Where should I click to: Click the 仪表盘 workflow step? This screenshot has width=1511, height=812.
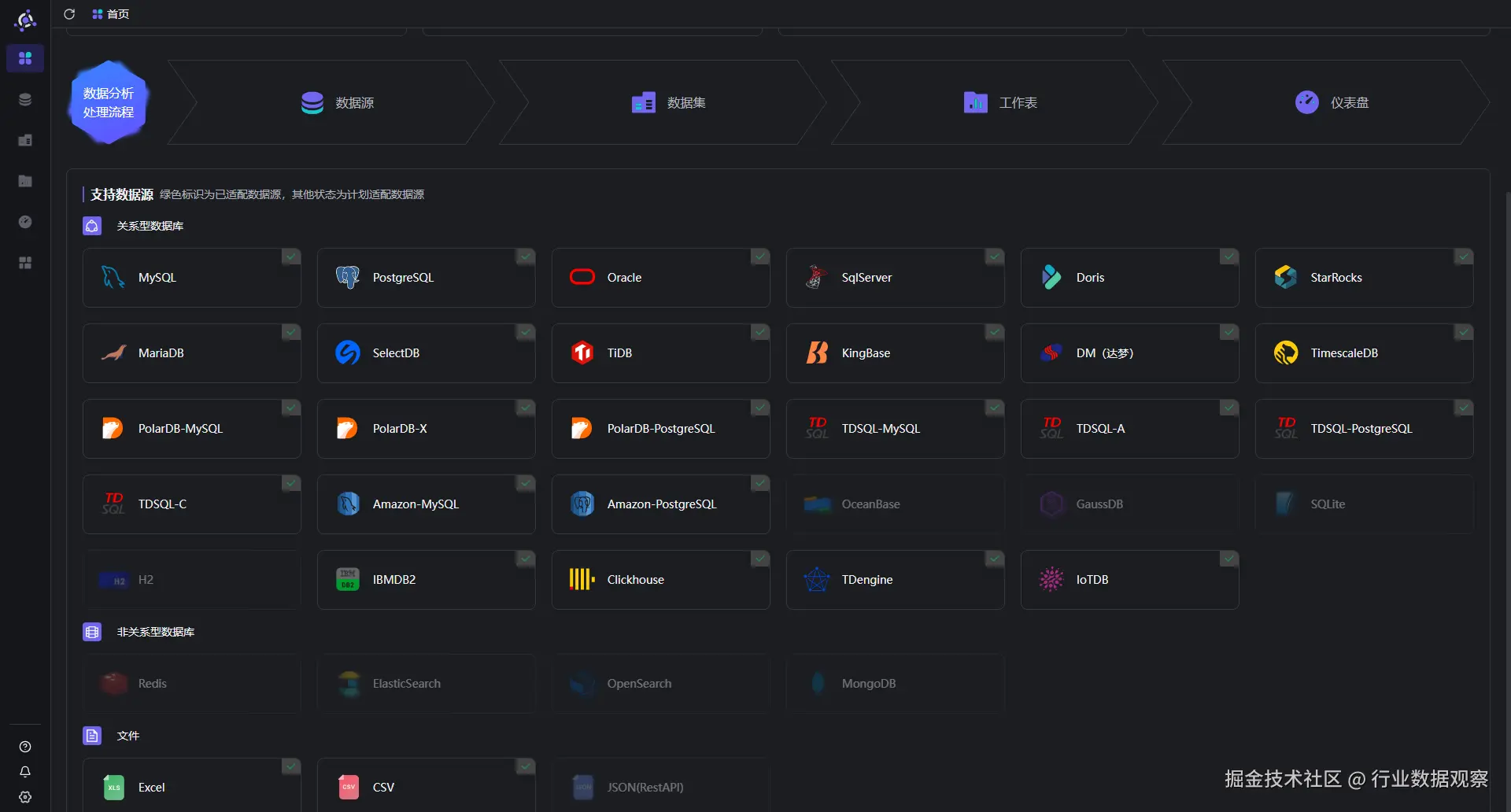click(1326, 102)
